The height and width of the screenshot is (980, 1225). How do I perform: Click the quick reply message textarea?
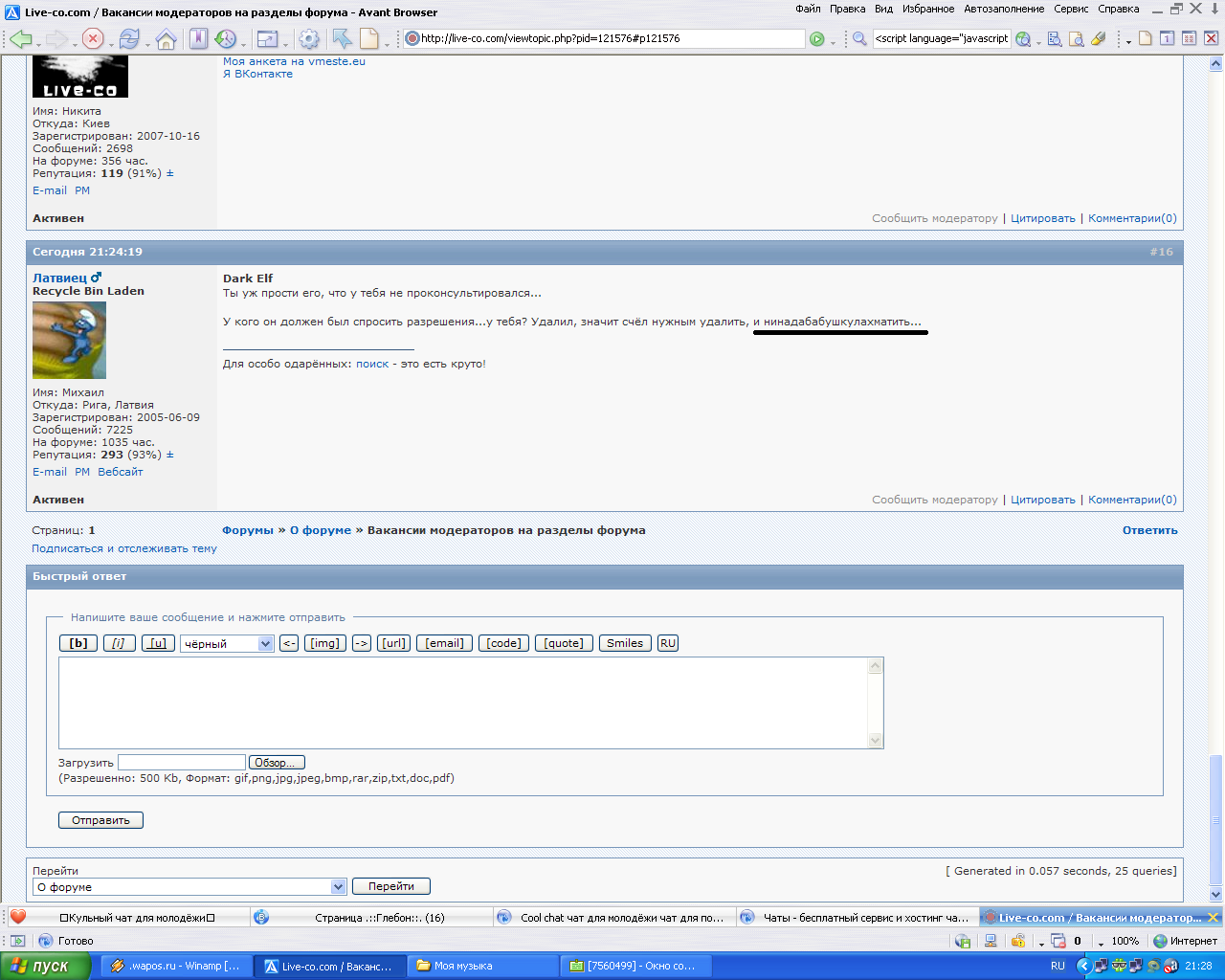click(x=463, y=702)
